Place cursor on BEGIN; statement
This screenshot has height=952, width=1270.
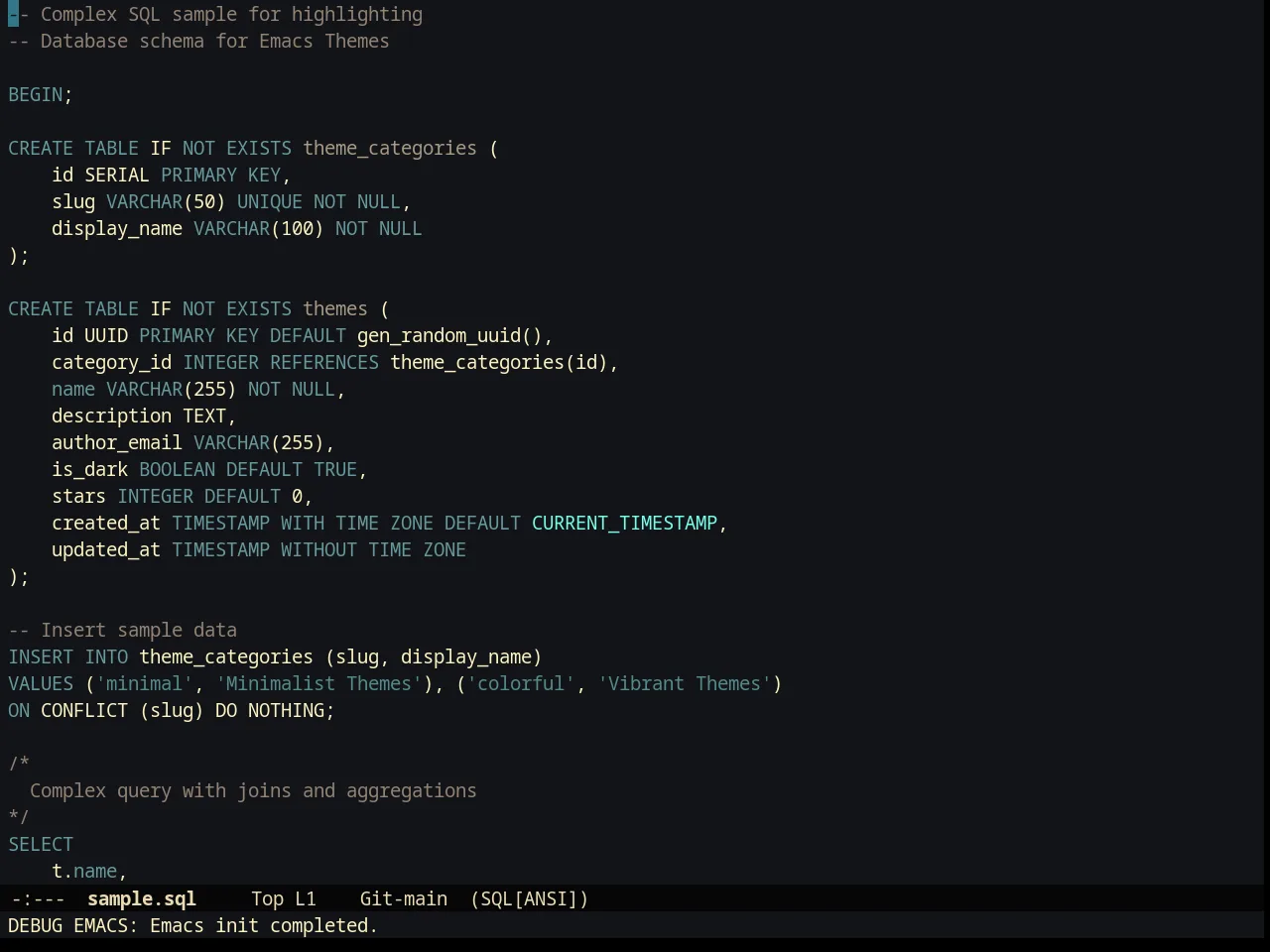[41, 94]
